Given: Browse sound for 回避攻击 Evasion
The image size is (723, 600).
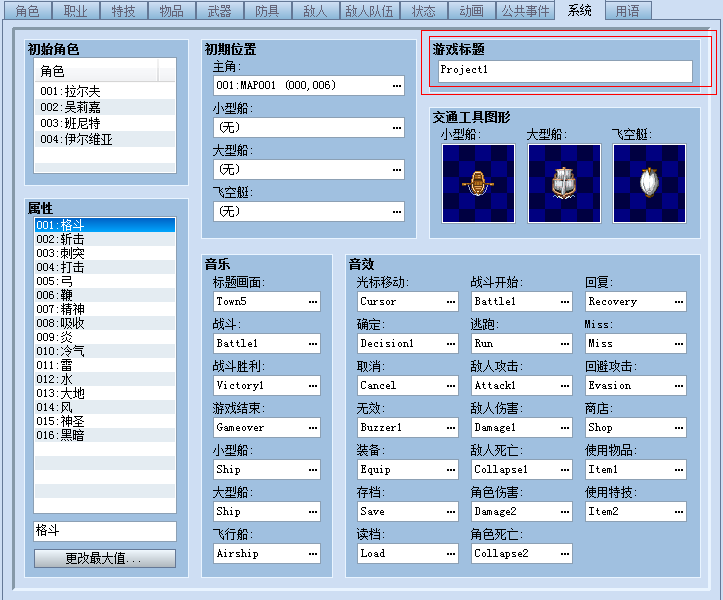Looking at the screenshot, I should click(678, 386).
